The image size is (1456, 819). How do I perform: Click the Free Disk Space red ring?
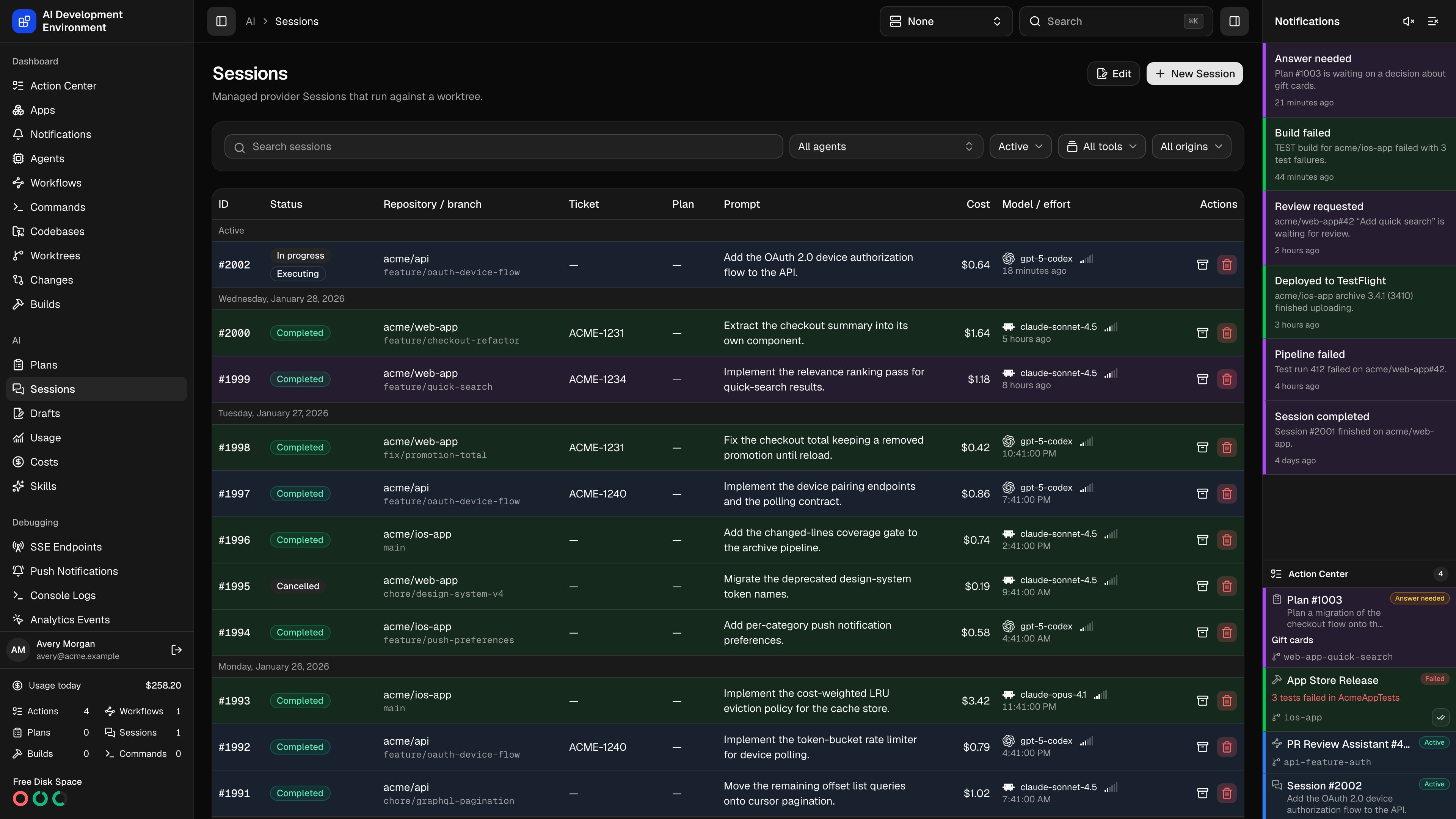pos(20,799)
